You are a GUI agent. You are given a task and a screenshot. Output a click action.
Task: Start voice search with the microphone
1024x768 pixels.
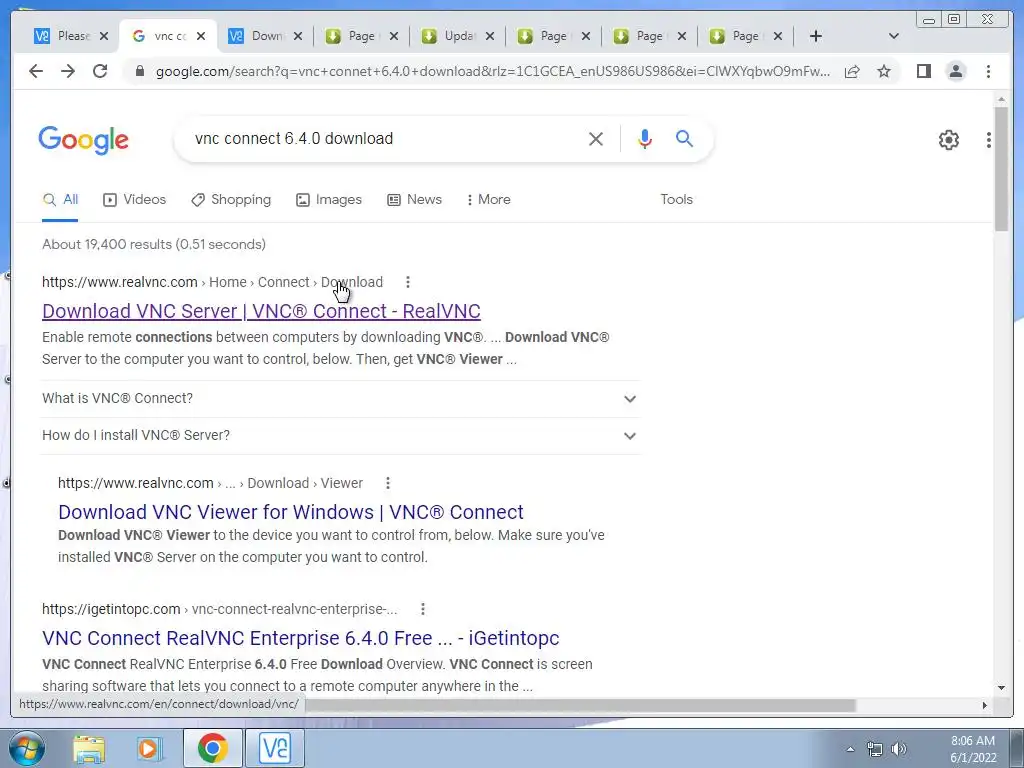645,139
